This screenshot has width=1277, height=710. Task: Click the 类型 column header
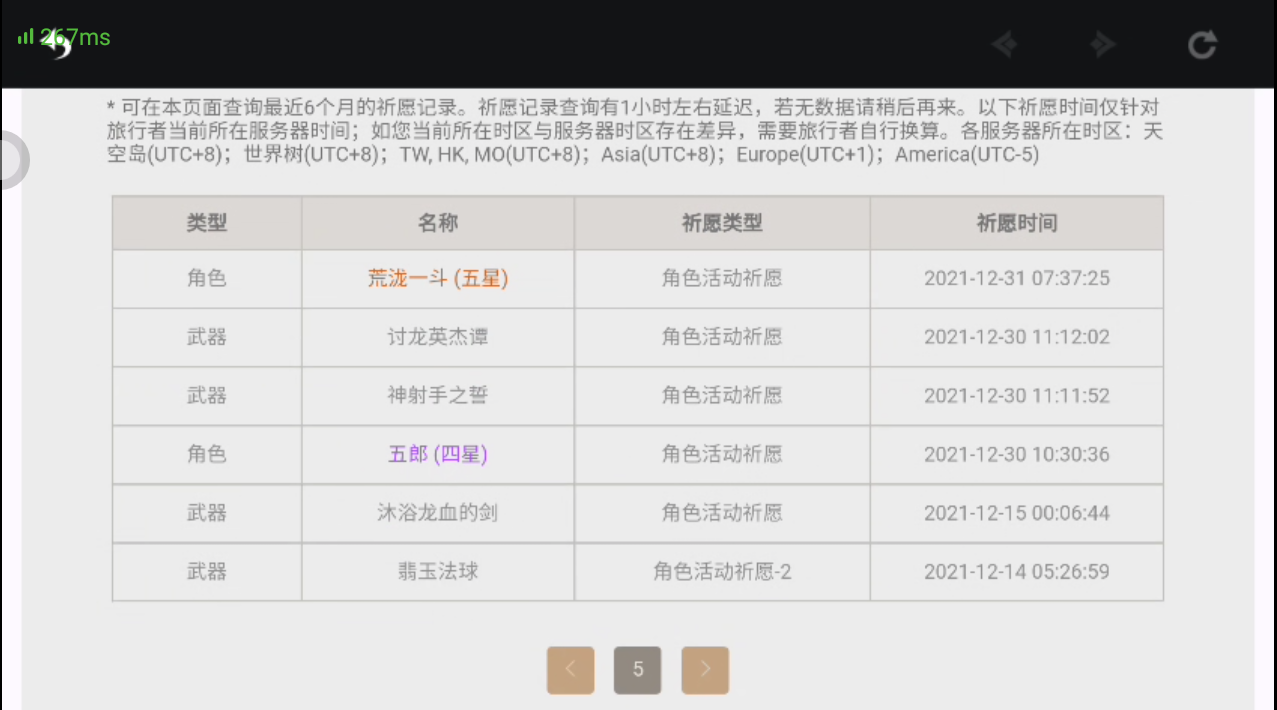tap(207, 223)
